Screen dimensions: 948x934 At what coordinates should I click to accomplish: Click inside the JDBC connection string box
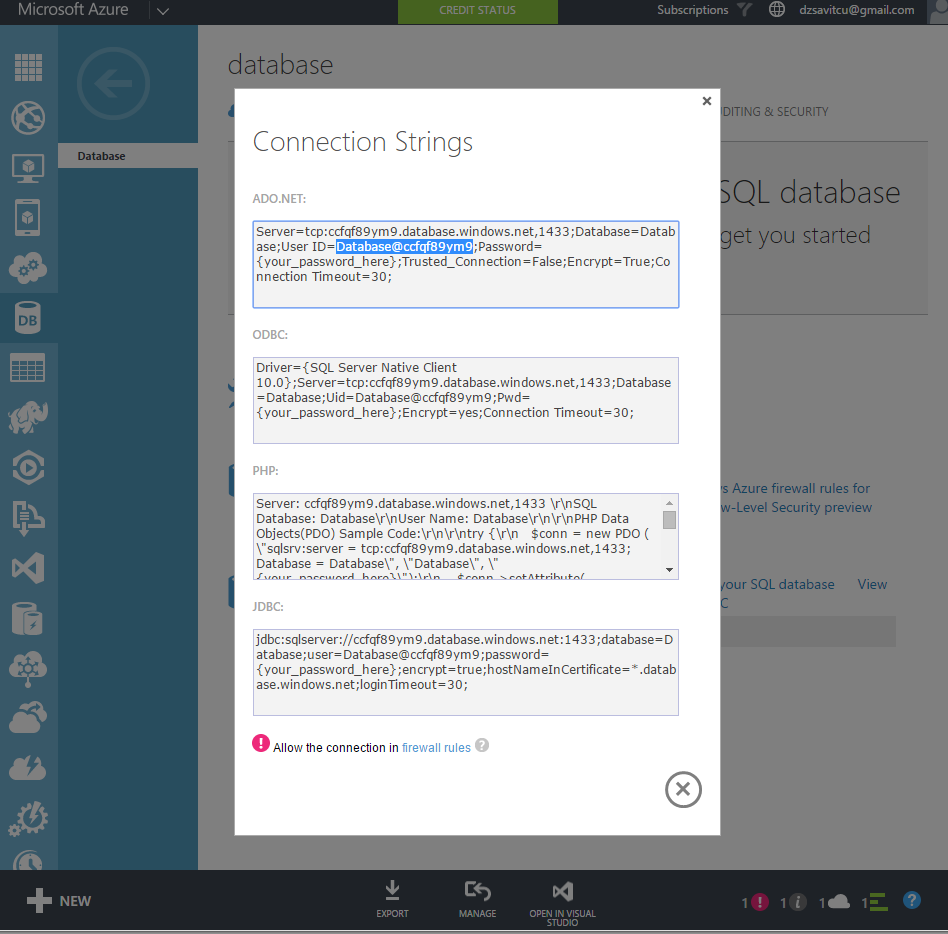tap(466, 672)
